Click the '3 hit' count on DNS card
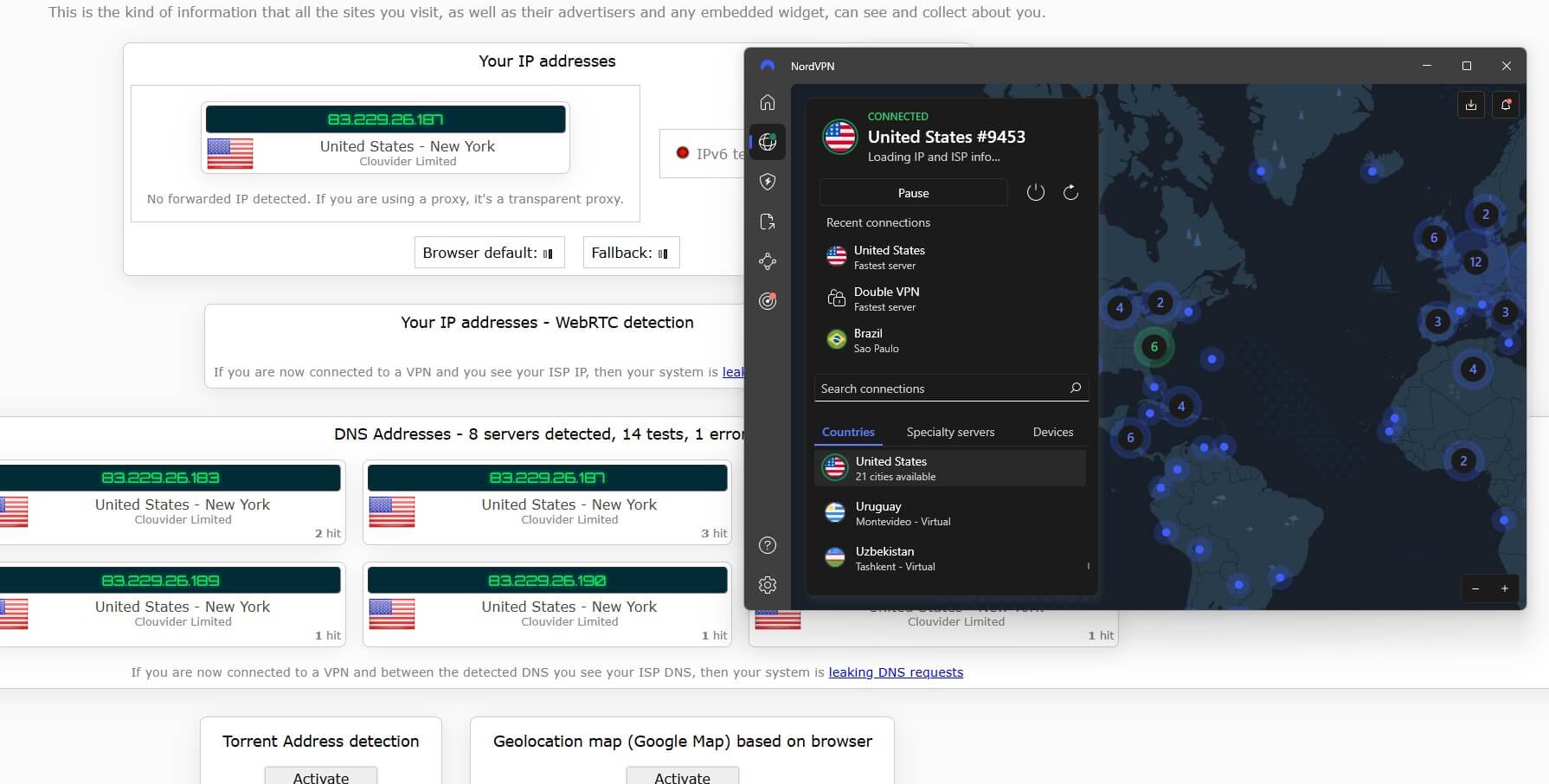Viewport: 1549px width, 784px height. [714, 533]
